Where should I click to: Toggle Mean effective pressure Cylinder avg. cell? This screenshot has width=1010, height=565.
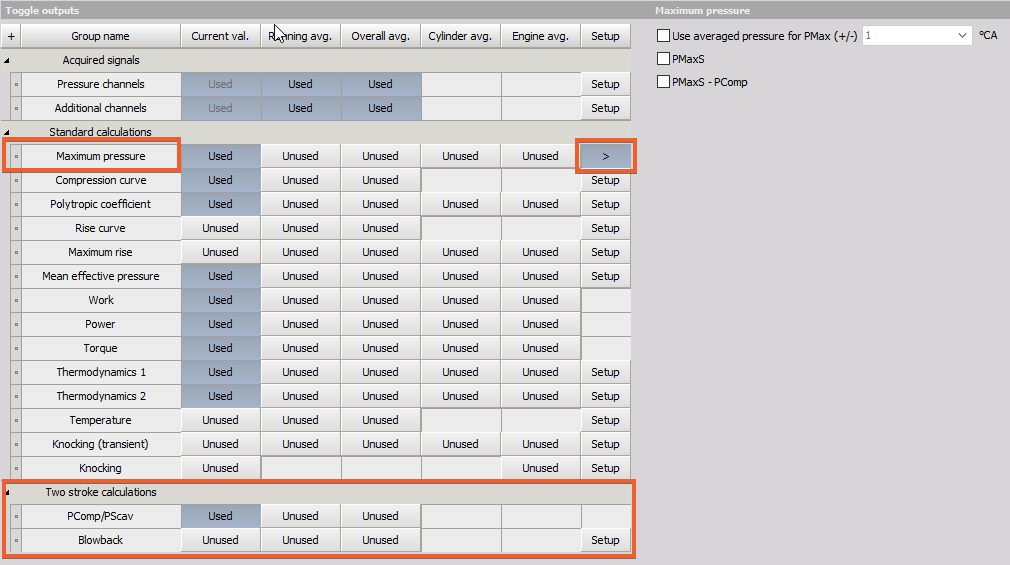point(460,276)
